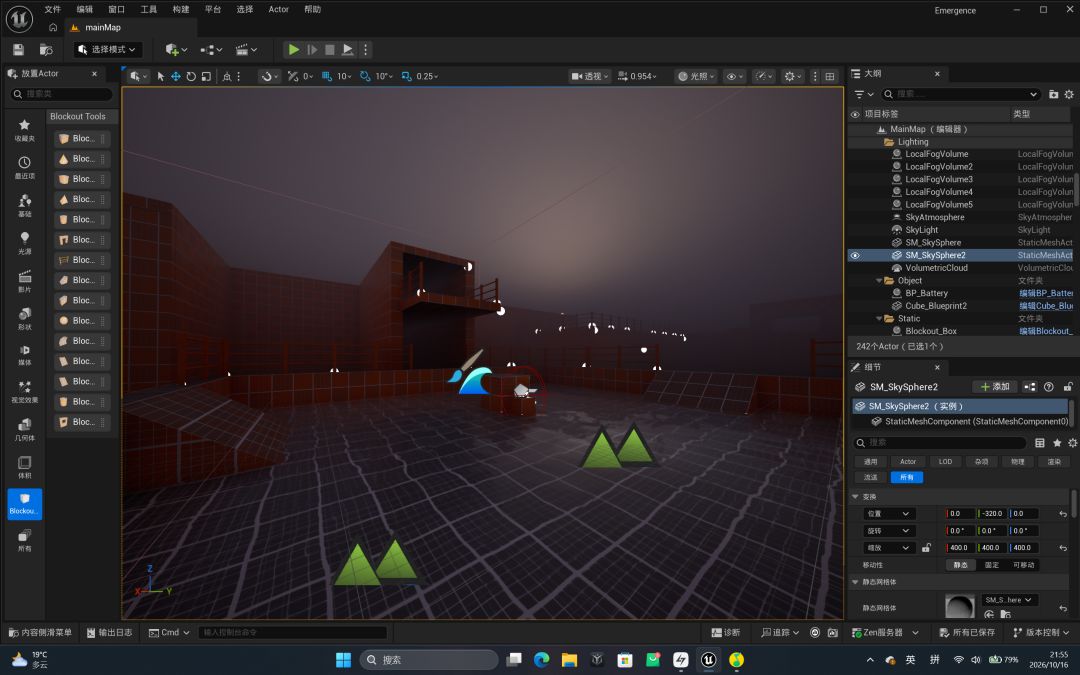This screenshot has width=1080, height=675.
Task: Click the 编辑BP_Battery blueprint link in outliner
Action: (1046, 293)
